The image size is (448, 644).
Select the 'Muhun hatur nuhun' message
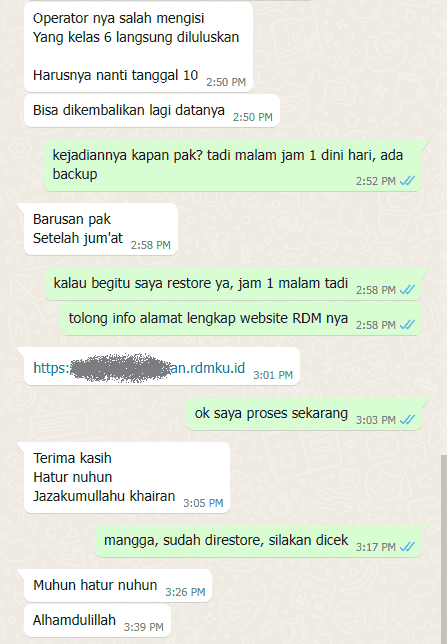pos(118,585)
